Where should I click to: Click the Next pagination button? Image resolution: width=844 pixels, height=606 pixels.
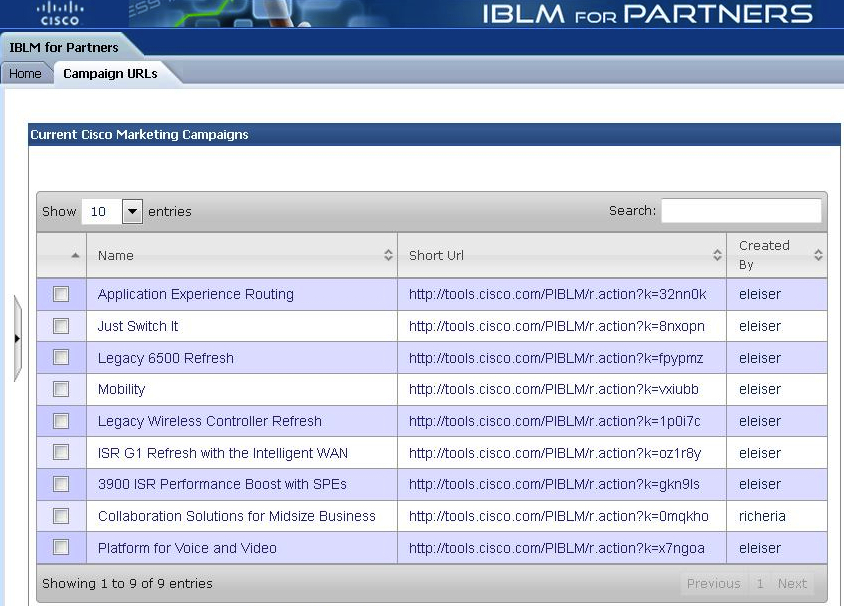pos(792,583)
